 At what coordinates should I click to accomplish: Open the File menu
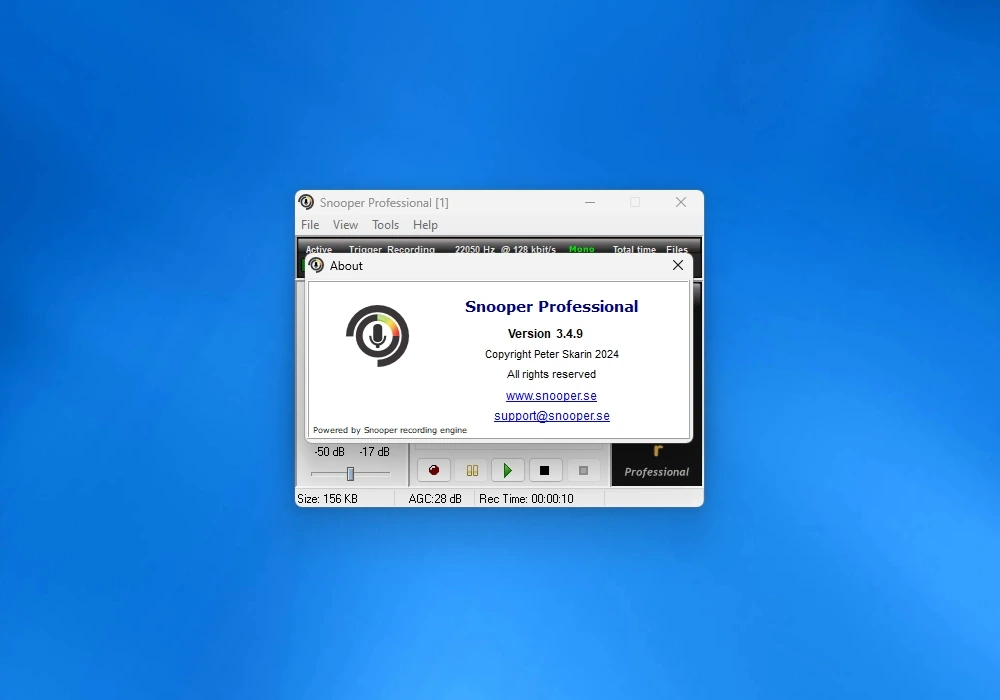(x=310, y=225)
